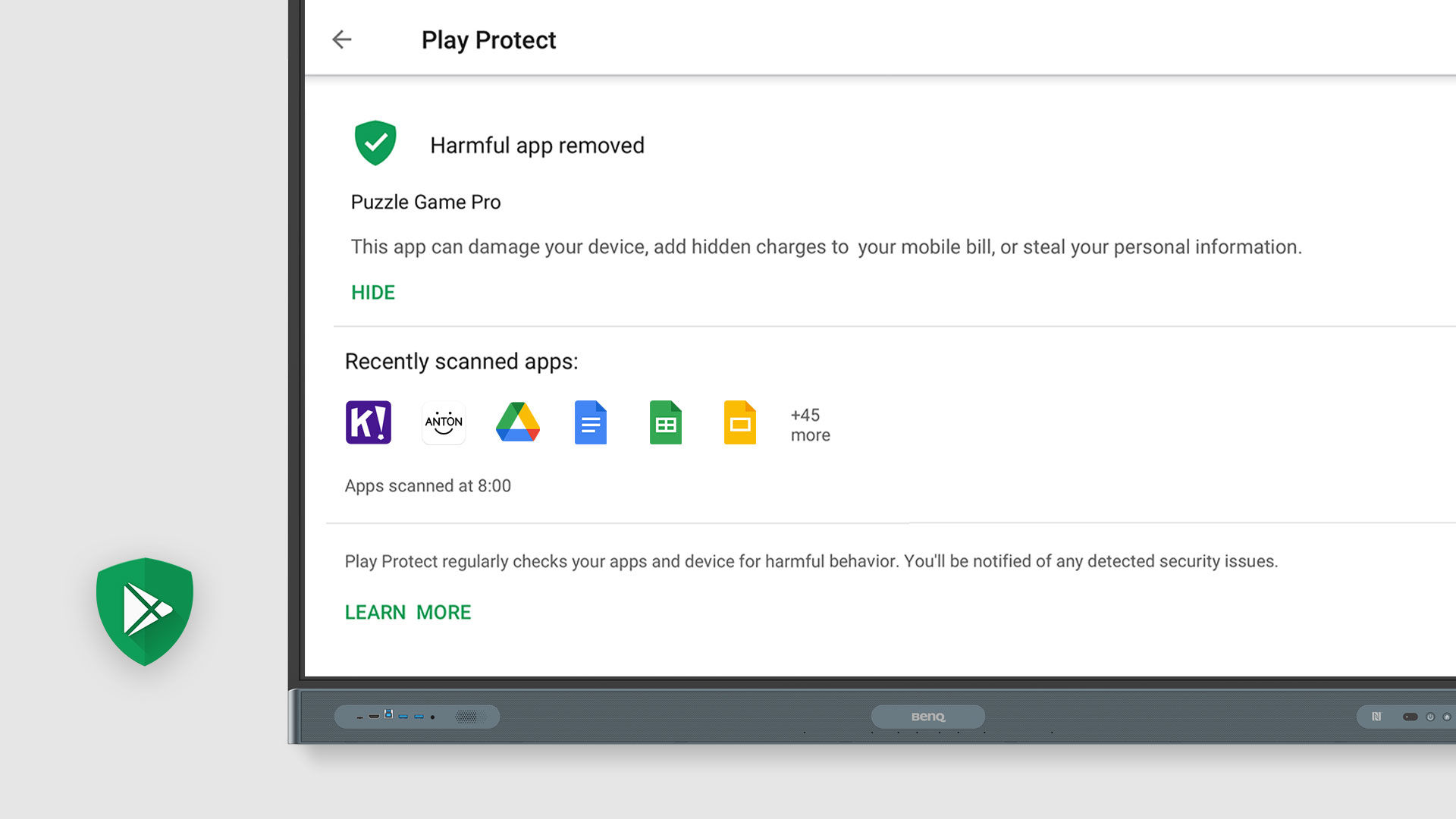Click the Harmful app removed heading
Image resolution: width=1456 pixels, height=819 pixels.
click(537, 146)
